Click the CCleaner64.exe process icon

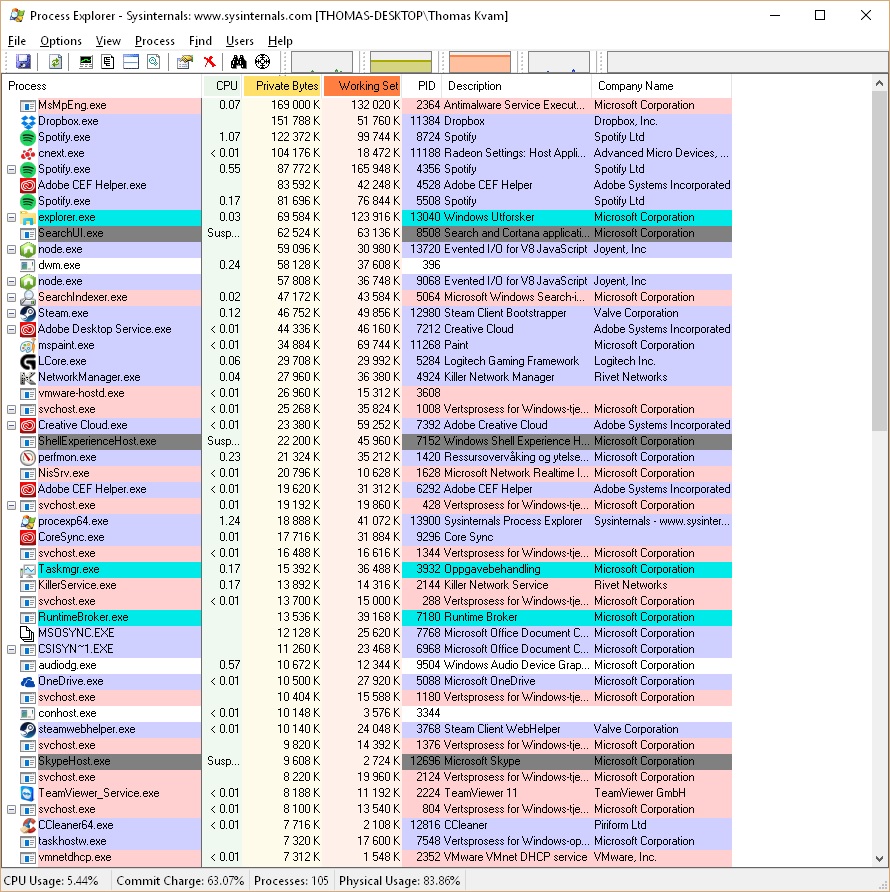click(28, 825)
